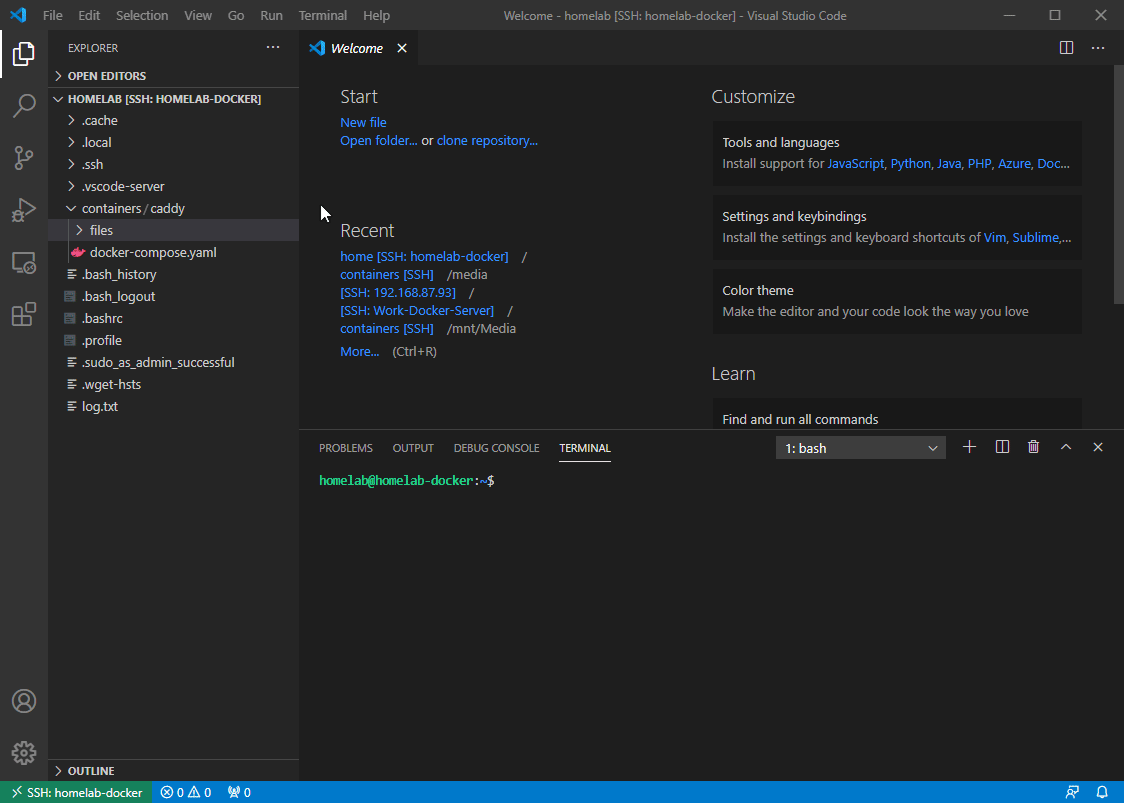Screen dimensions: 1124x803
Task: Expand the .ssh folder
Action: [x=173, y=164]
